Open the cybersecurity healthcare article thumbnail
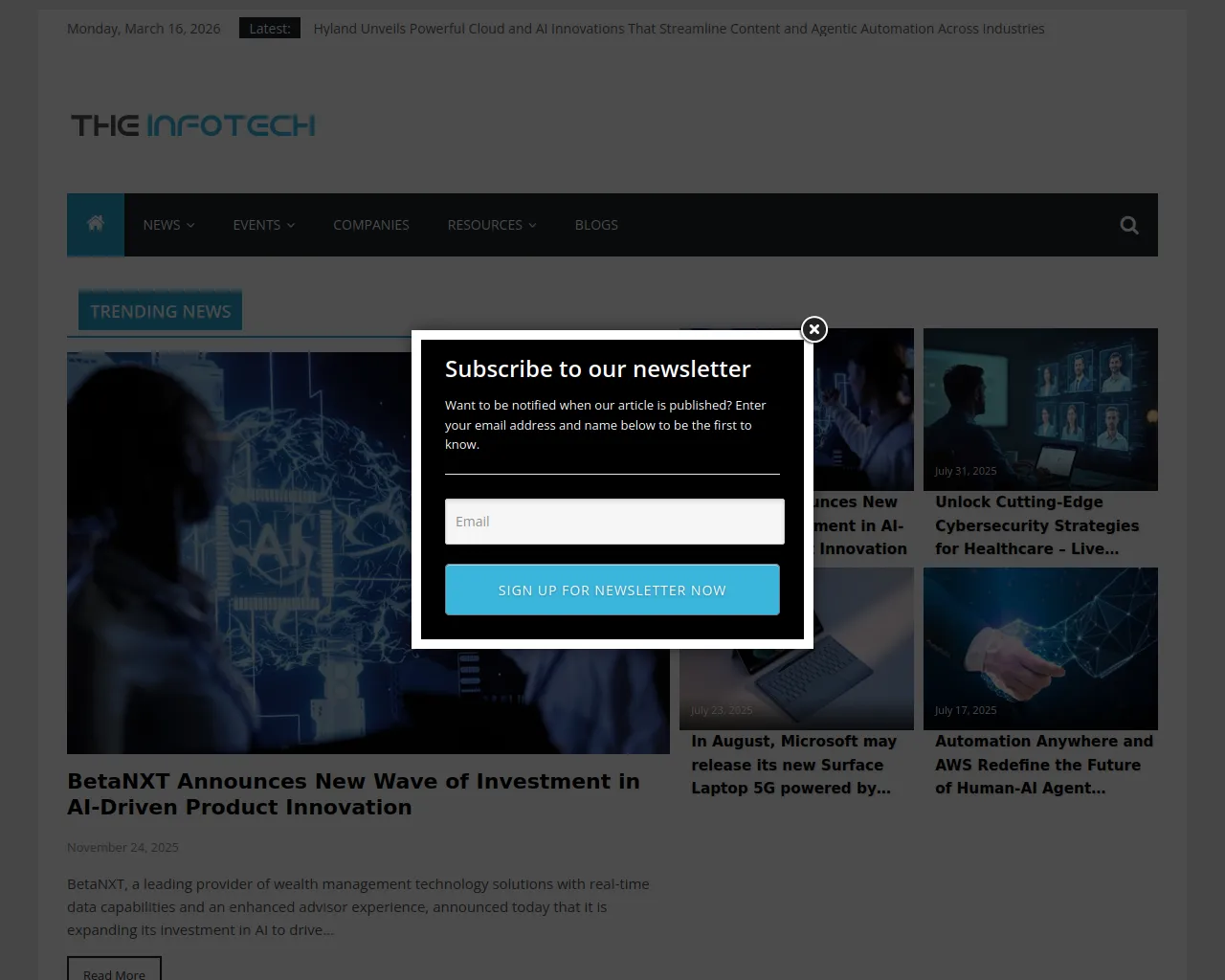 1040,410
